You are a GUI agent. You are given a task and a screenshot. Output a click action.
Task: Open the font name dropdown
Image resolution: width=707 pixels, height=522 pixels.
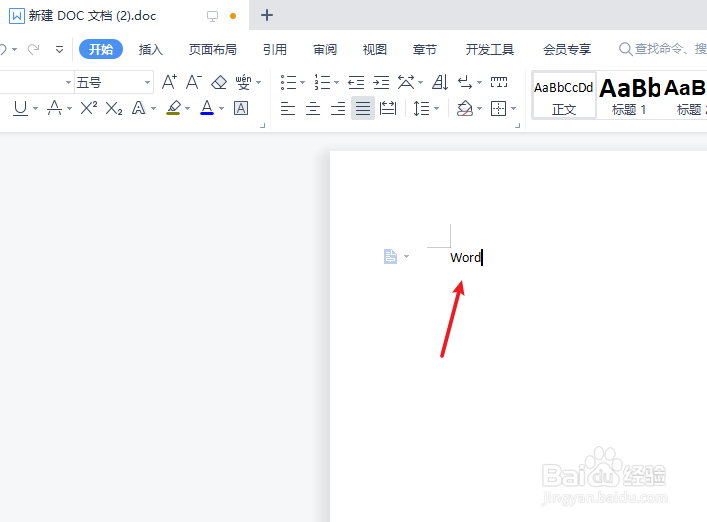(x=68, y=82)
